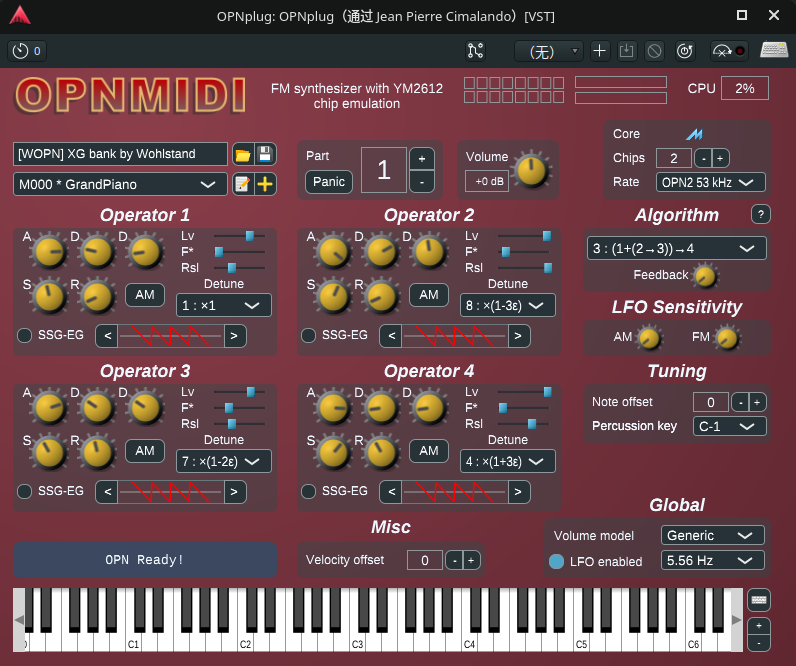The width and height of the screenshot is (796, 666).
Task: Click the Ardour logo in title bar
Action: coord(20,15)
